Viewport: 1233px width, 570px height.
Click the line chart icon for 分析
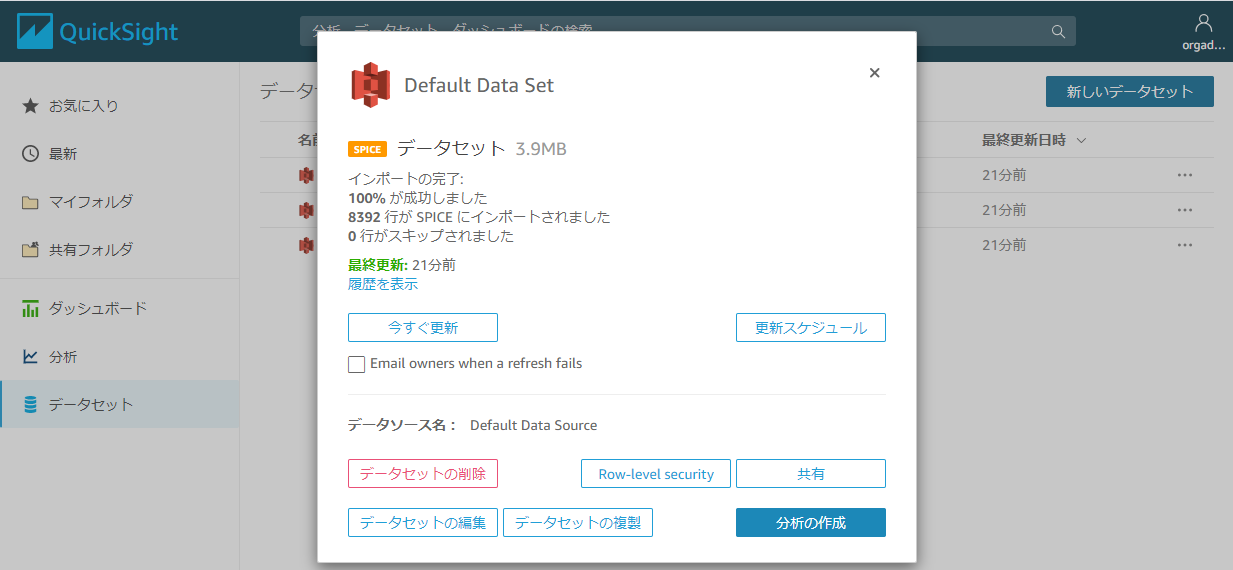click(30, 356)
